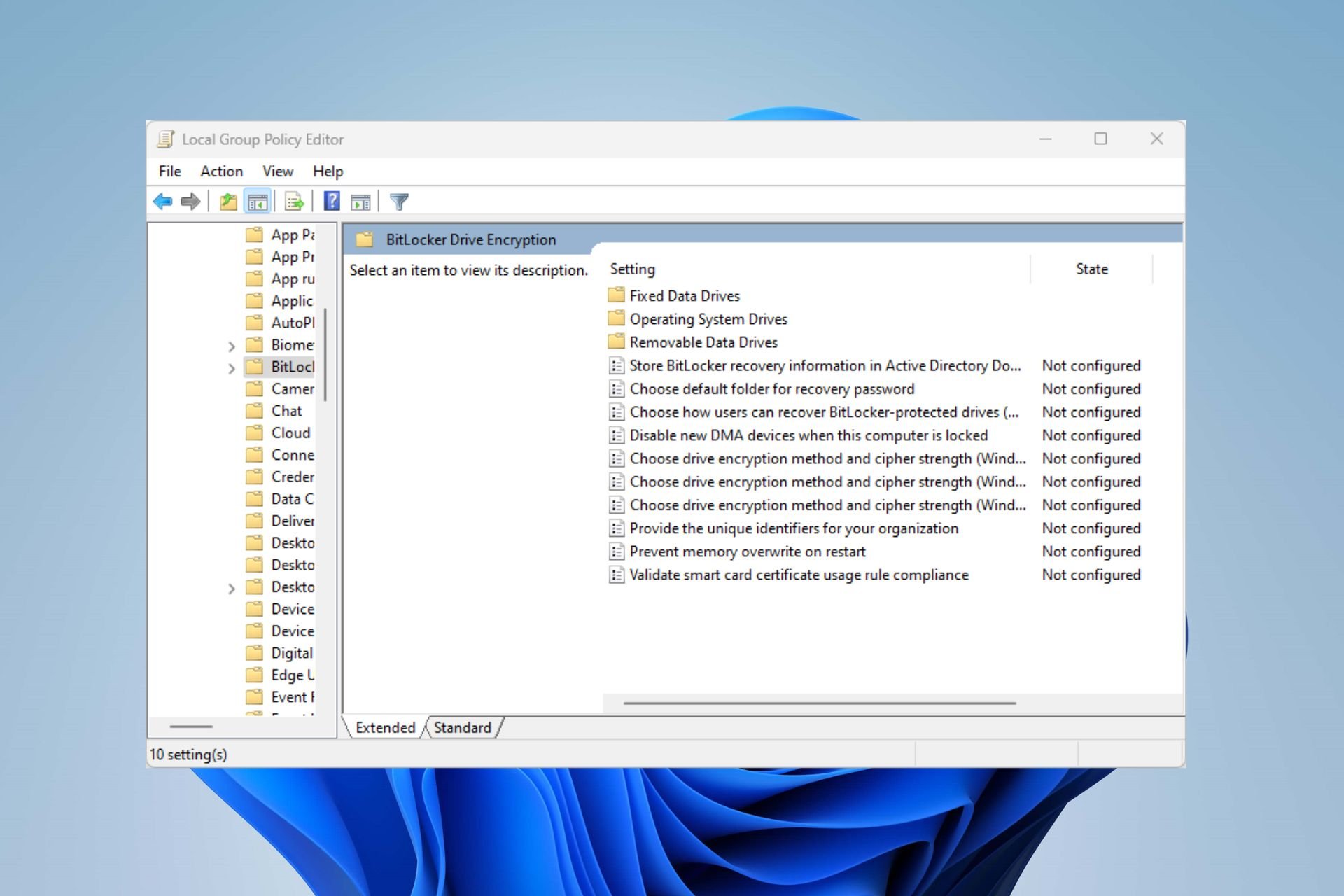The image size is (1344, 896).
Task: Click the vertical scrollbar in console tree
Action: point(325,354)
